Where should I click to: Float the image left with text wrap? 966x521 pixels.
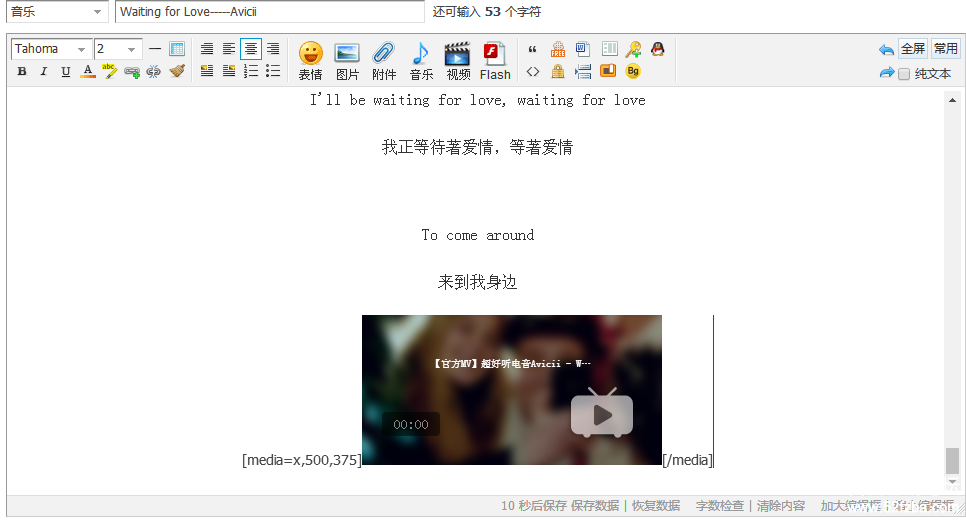pos(207,71)
